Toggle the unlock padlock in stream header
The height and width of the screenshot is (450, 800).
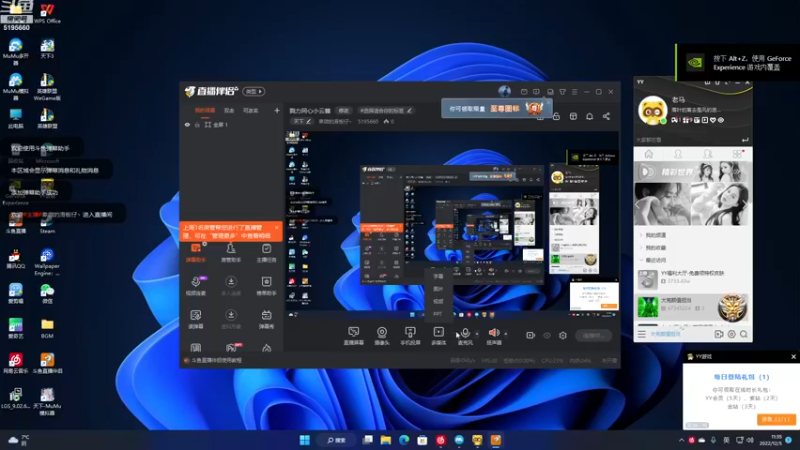click(556, 116)
